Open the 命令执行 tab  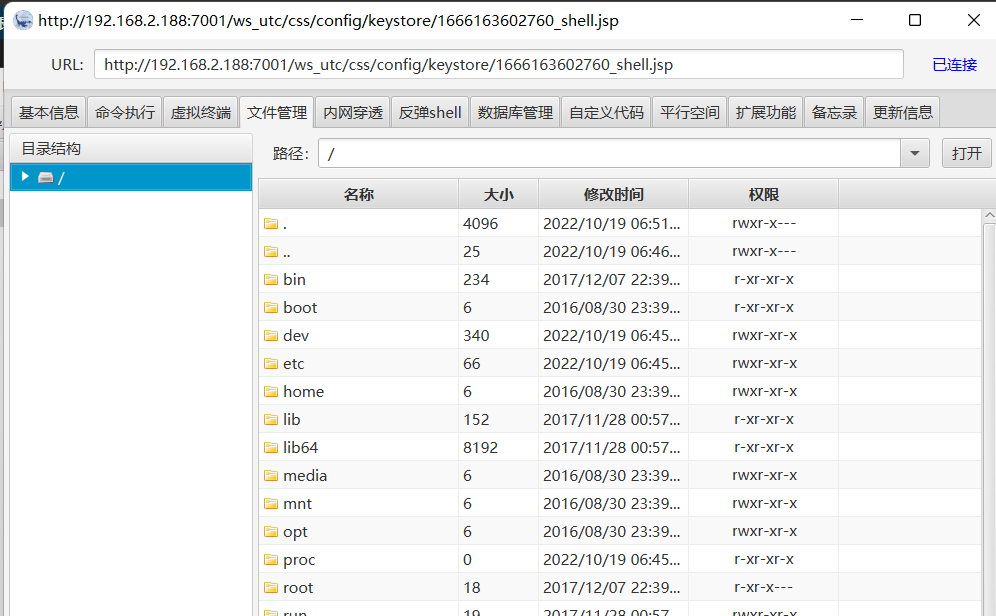click(x=124, y=112)
